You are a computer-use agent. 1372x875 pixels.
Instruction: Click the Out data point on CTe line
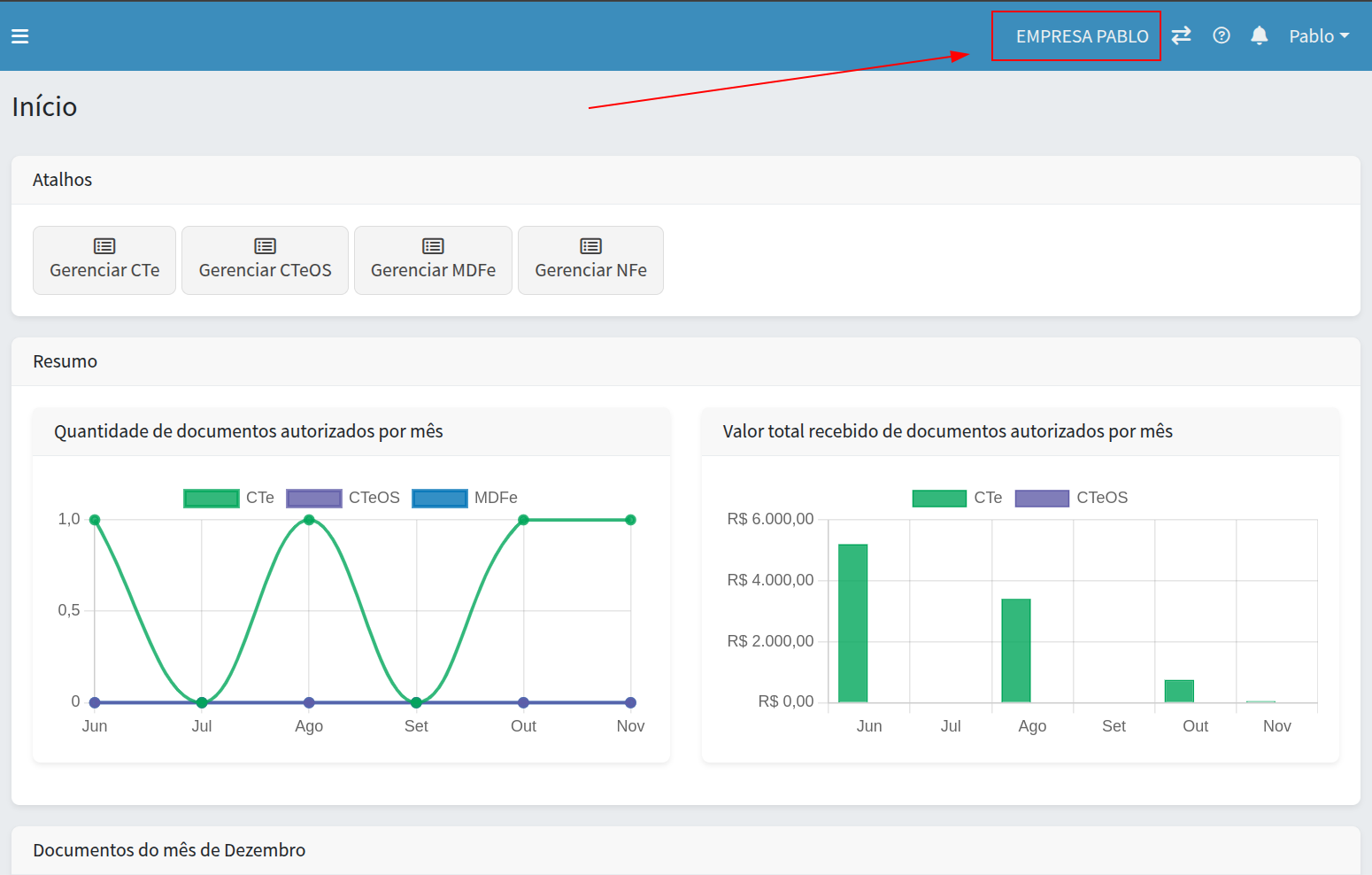tap(523, 520)
